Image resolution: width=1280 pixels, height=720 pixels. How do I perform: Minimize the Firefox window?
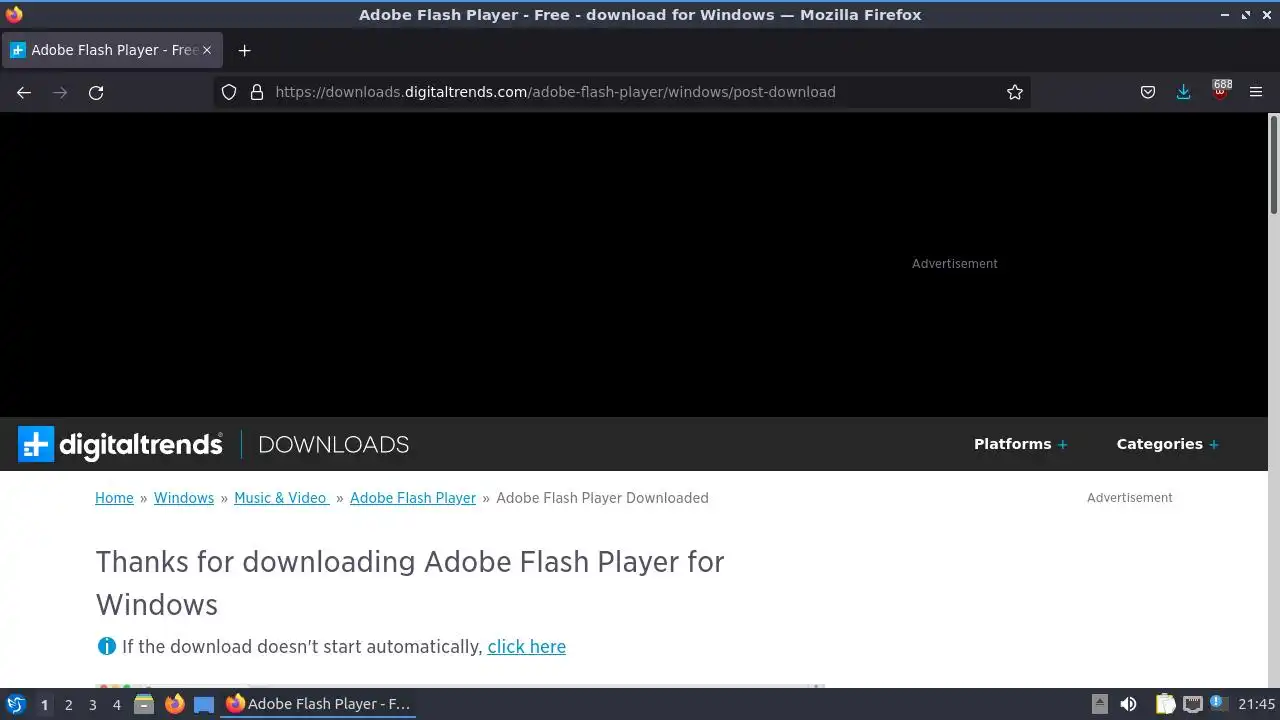[1226, 15]
